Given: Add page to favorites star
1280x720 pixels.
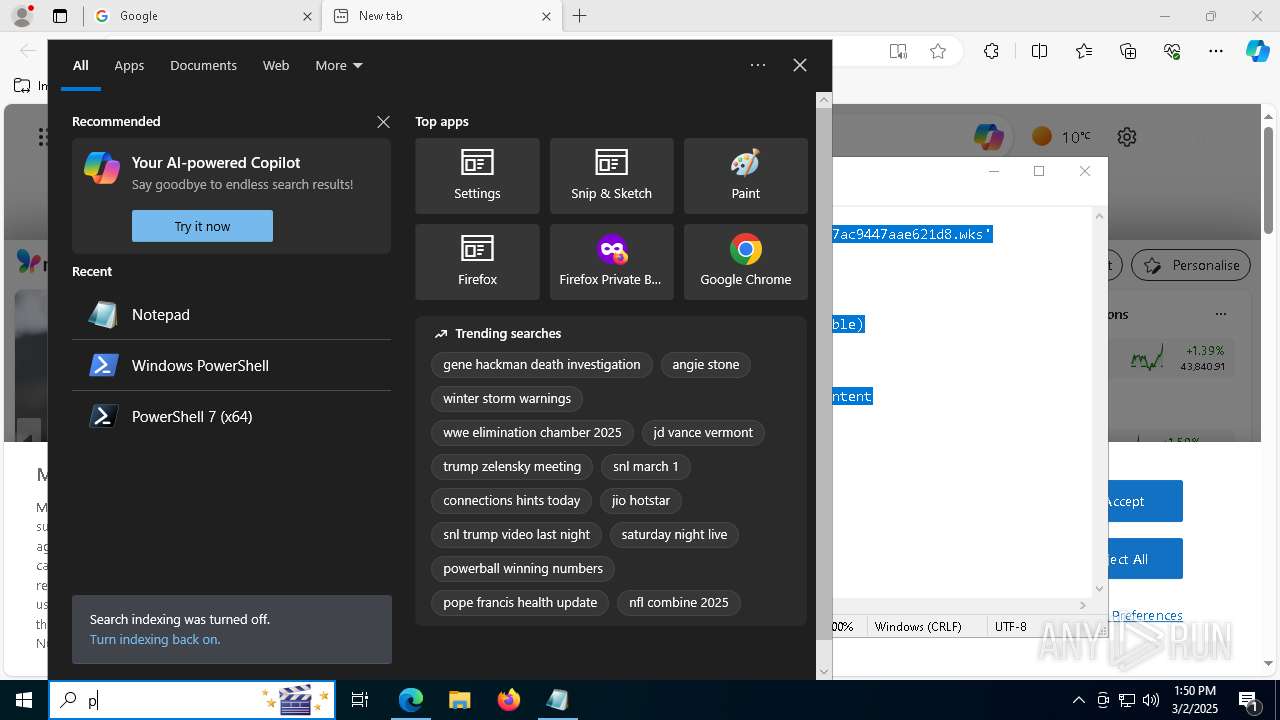Looking at the screenshot, I should (x=938, y=51).
